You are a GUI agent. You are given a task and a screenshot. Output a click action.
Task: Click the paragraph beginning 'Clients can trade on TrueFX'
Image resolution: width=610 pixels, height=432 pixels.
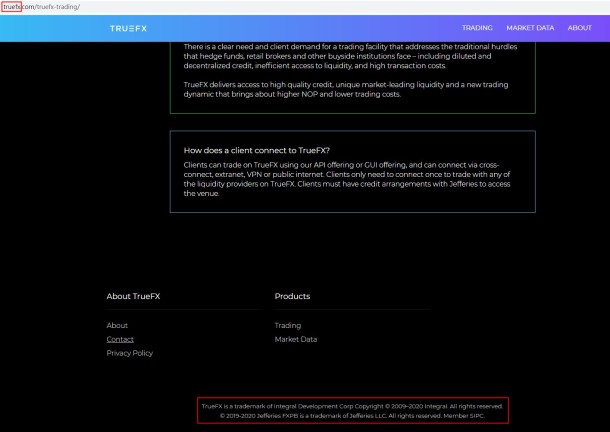tap(347, 179)
